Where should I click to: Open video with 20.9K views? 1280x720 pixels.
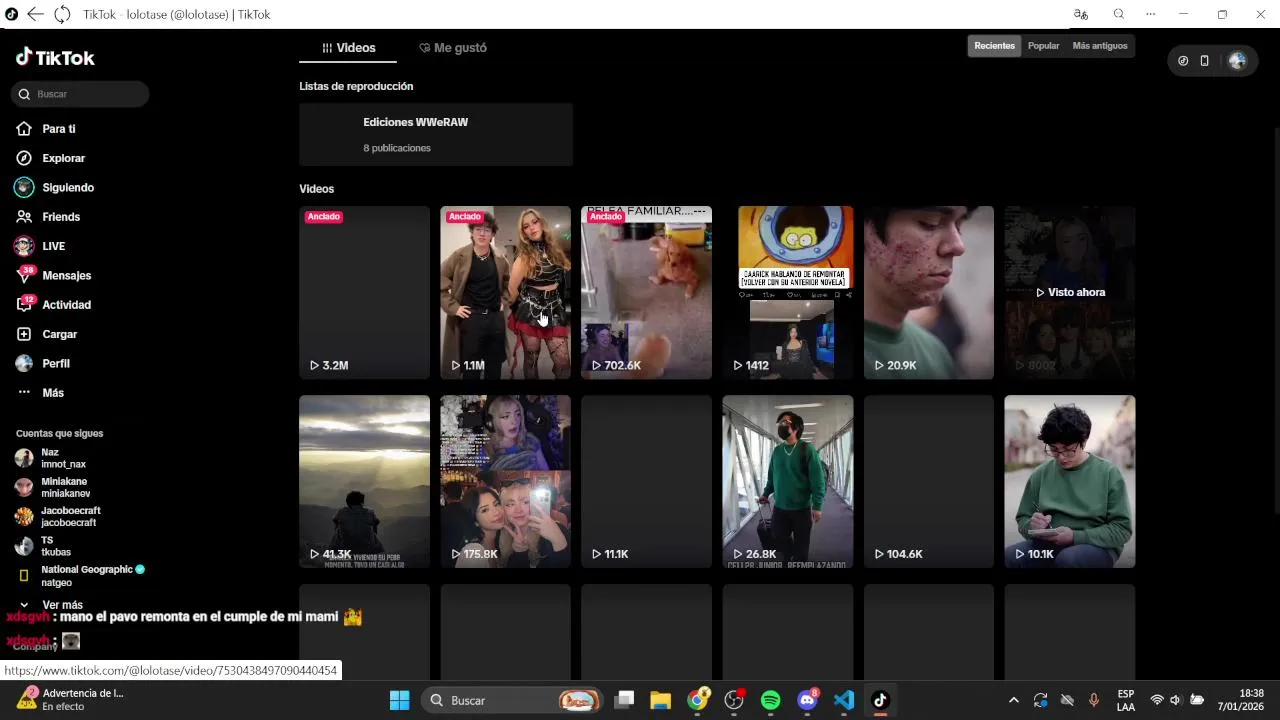[928, 292]
